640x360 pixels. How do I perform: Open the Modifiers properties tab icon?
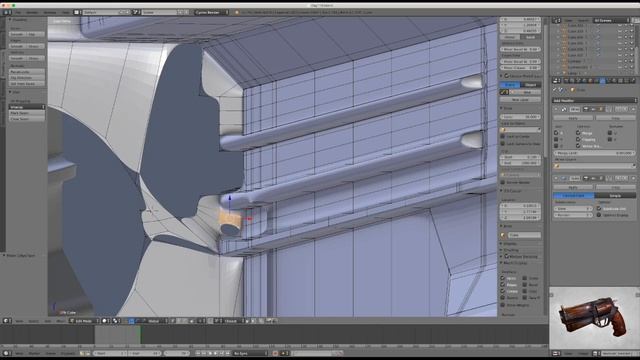[602, 80]
